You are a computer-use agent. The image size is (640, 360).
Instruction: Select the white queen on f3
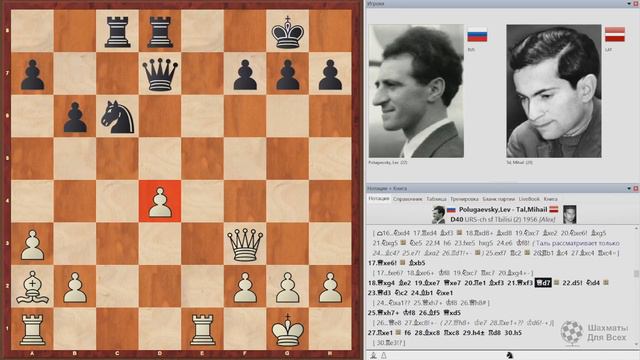[245, 244]
